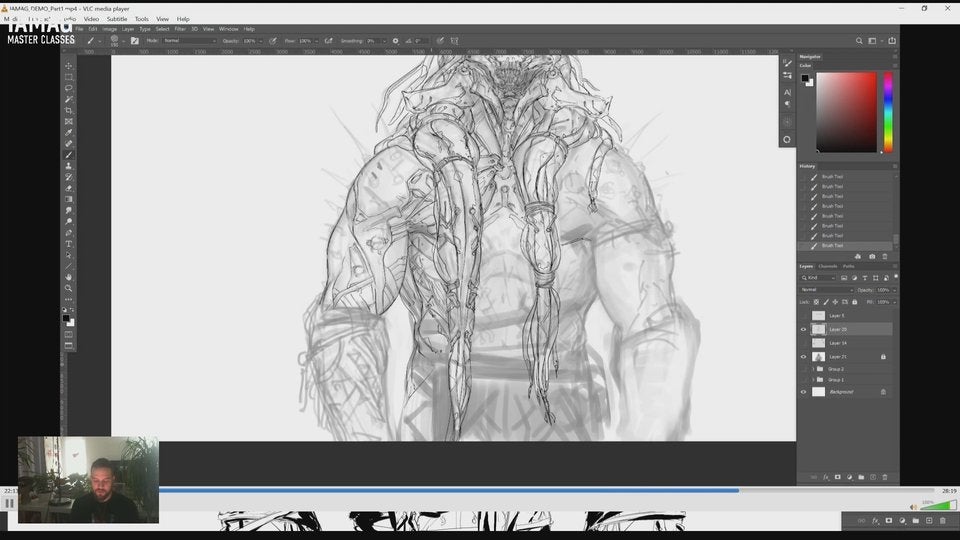Open the Photoshop Layer menu
Image resolution: width=960 pixels, height=540 pixels.
[127, 29]
